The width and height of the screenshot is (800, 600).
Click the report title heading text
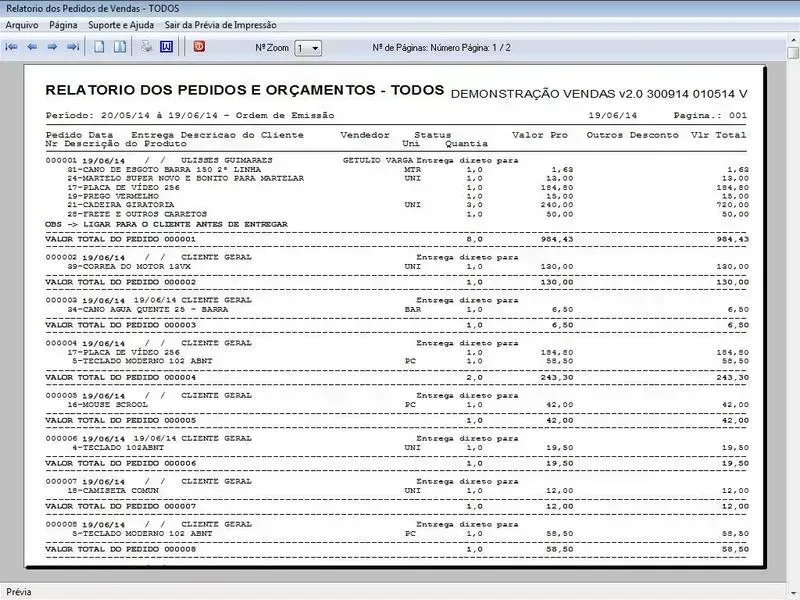(x=245, y=90)
